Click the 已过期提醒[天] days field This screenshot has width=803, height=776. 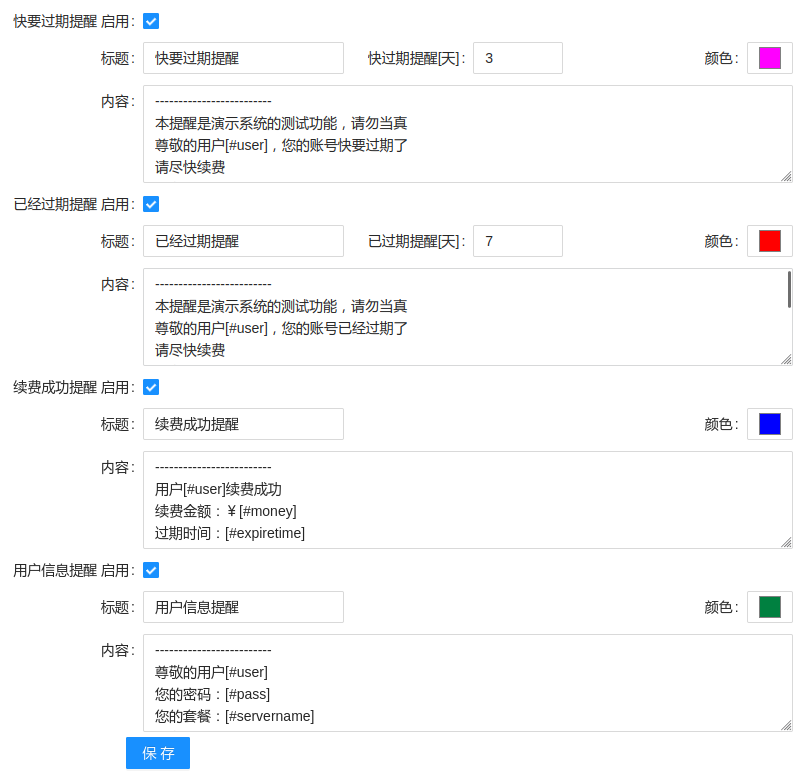coord(517,241)
